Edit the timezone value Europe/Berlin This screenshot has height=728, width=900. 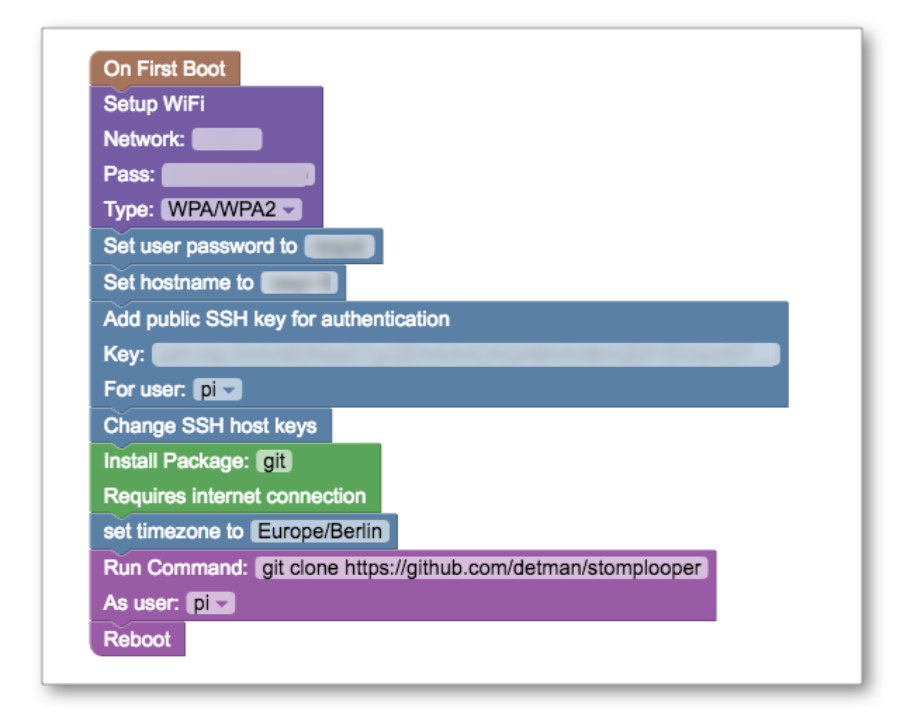[x=320, y=531]
